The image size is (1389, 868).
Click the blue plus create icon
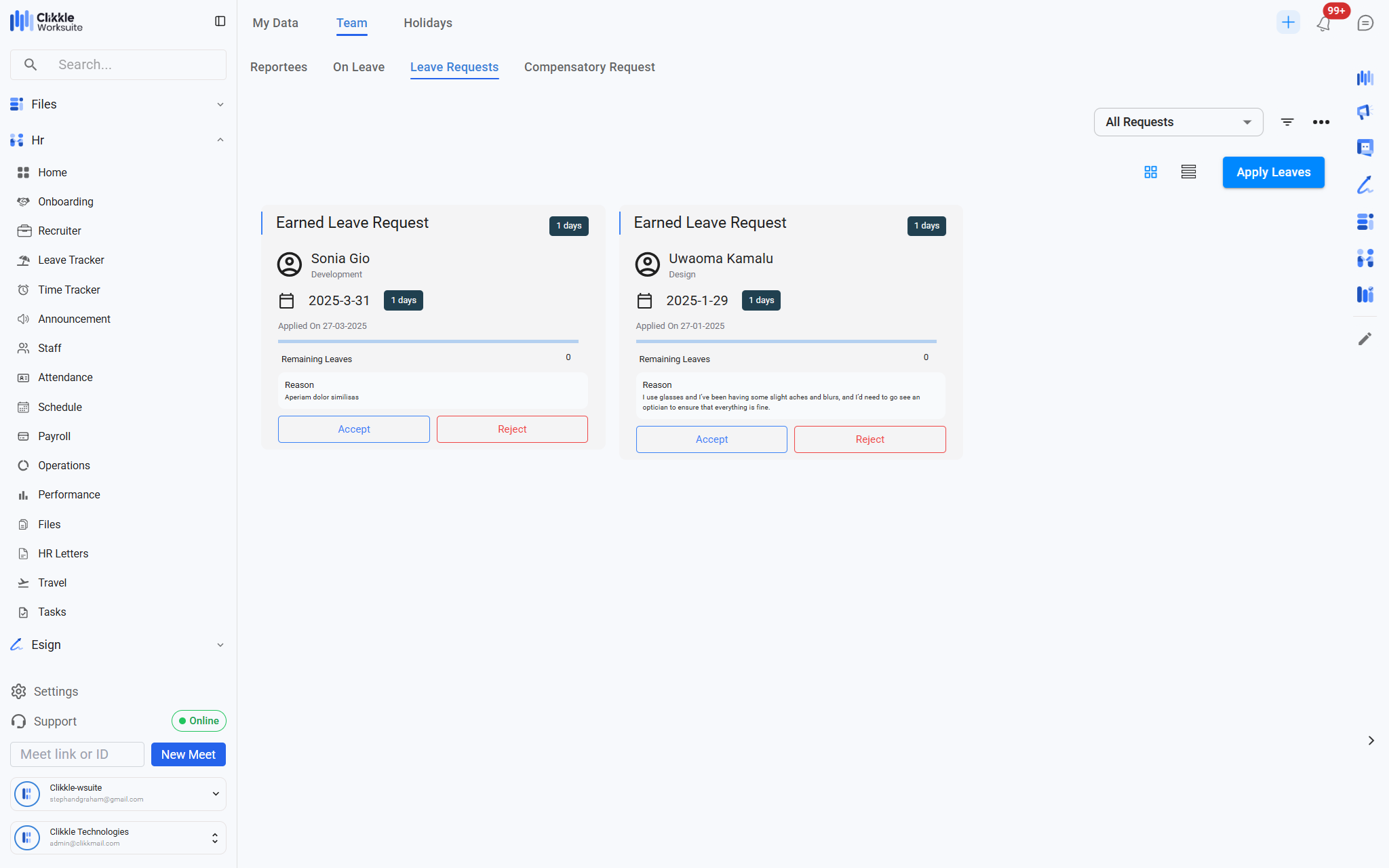click(x=1287, y=22)
